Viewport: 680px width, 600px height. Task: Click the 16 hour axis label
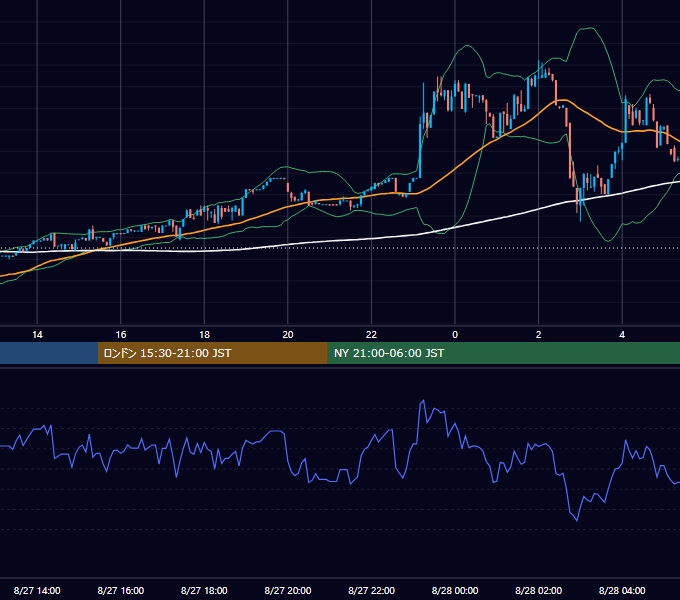121,335
